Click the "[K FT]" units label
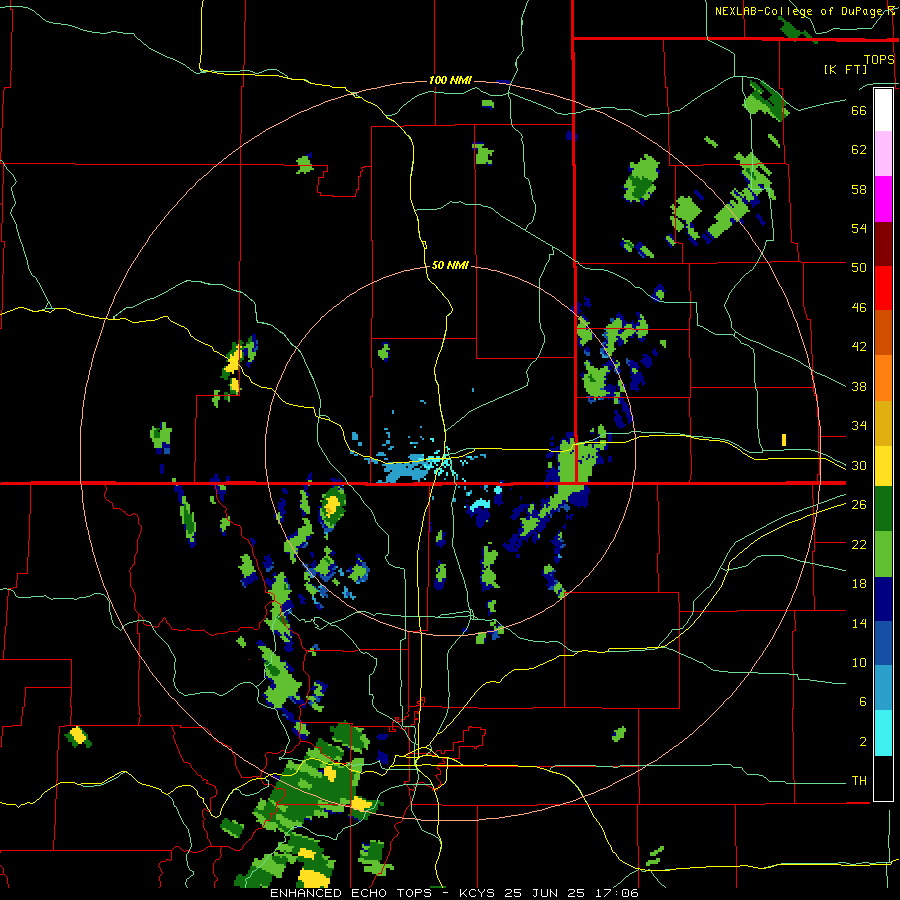The height and width of the screenshot is (900, 900). pyautogui.click(x=845, y=69)
